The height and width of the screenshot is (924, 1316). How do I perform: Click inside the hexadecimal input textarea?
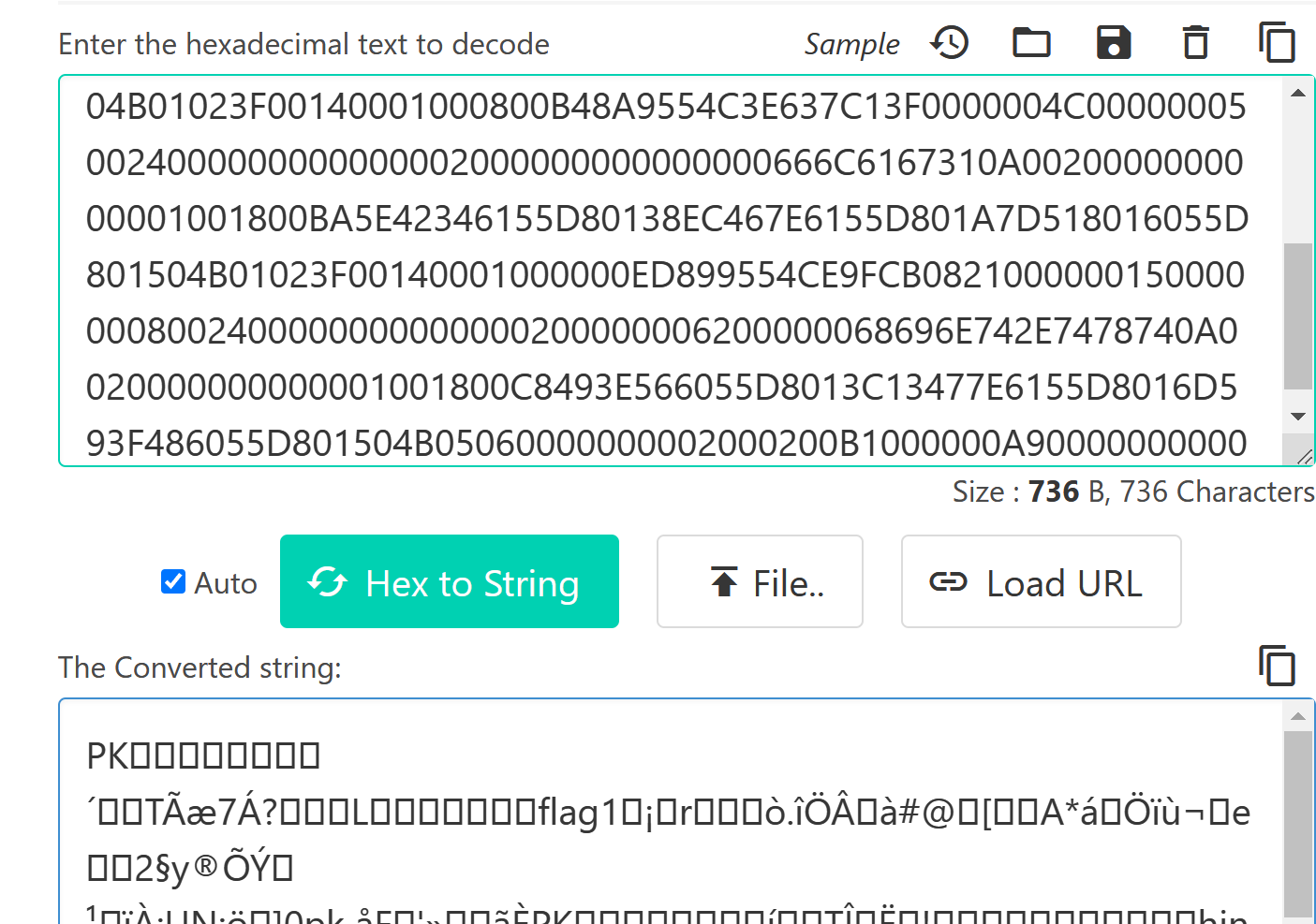[665, 271]
